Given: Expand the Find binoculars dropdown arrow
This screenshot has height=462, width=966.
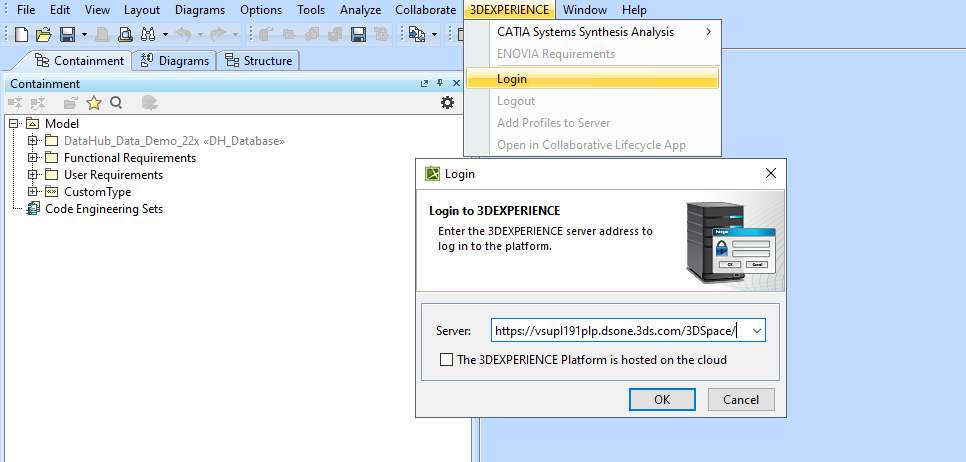Looking at the screenshot, I should [x=166, y=34].
